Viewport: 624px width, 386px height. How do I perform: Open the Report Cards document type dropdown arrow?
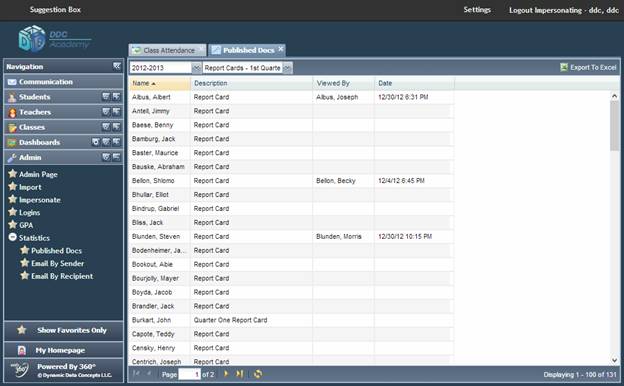287,68
